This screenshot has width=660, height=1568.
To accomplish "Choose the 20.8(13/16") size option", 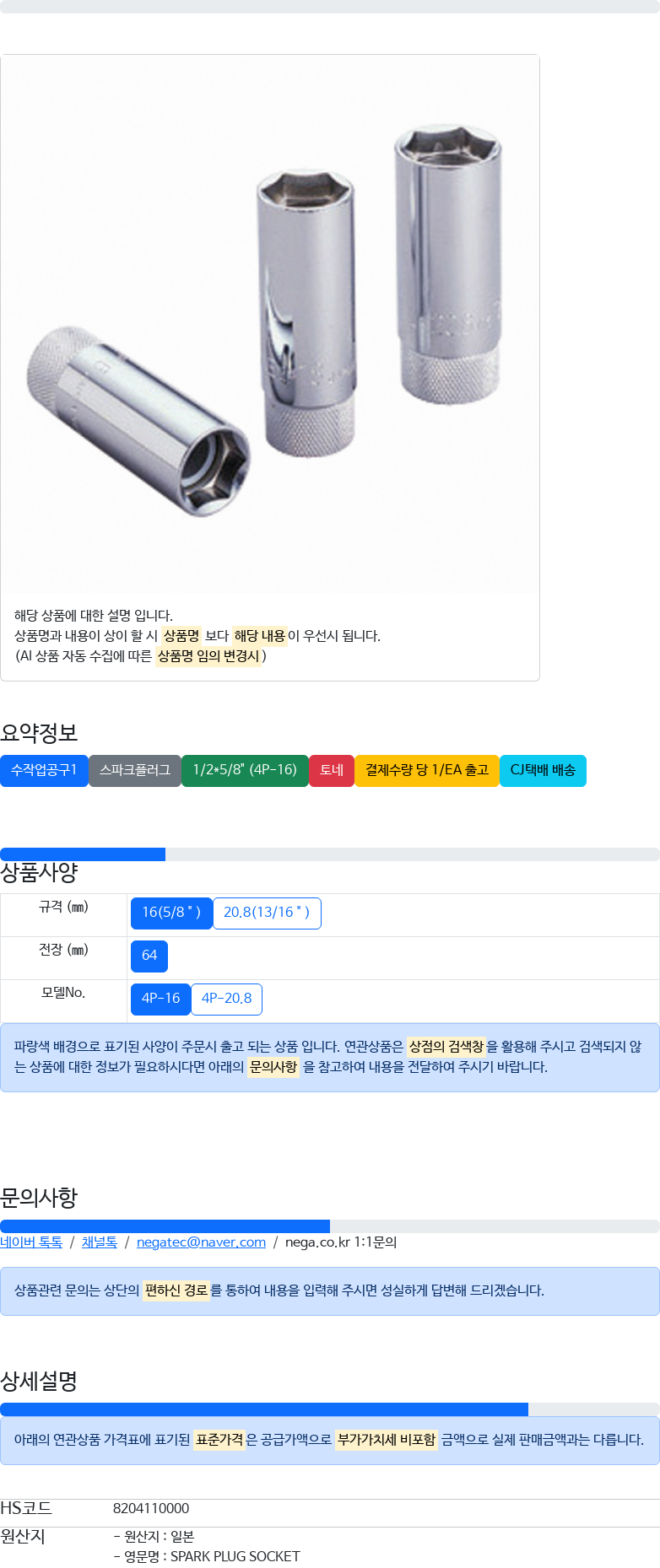I will [267, 913].
